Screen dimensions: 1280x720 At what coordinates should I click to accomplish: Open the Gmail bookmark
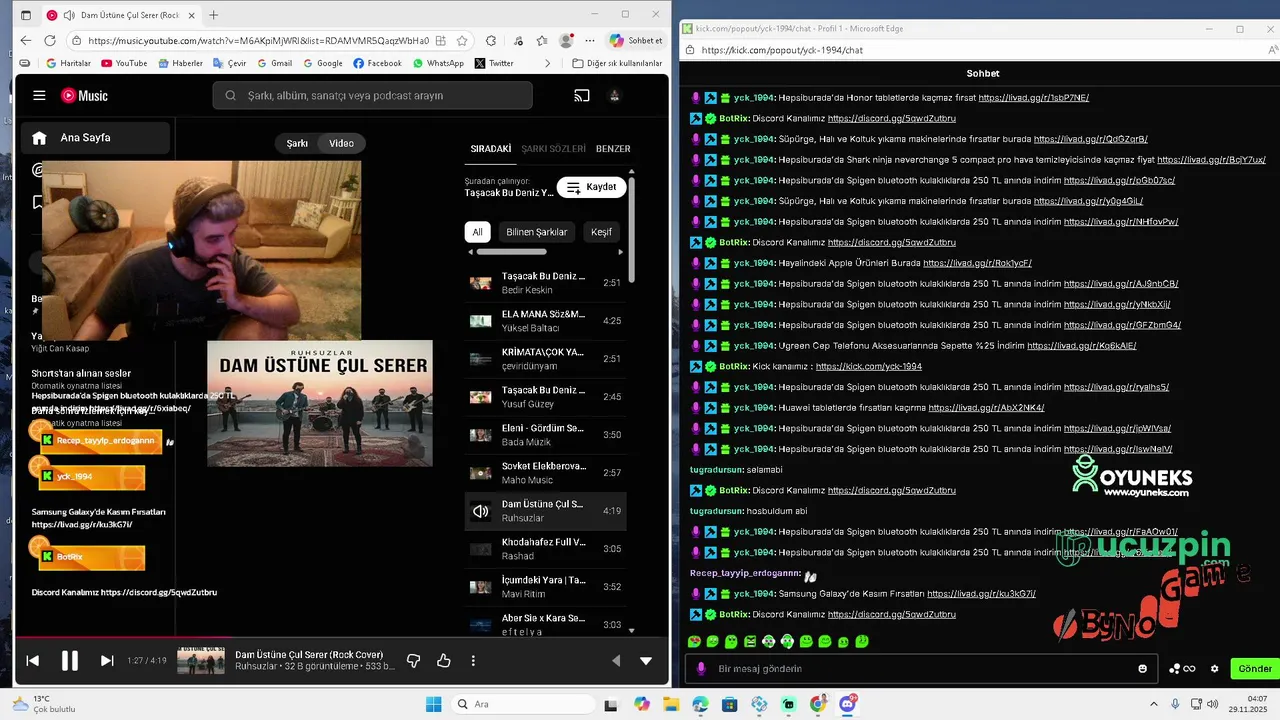pos(275,63)
